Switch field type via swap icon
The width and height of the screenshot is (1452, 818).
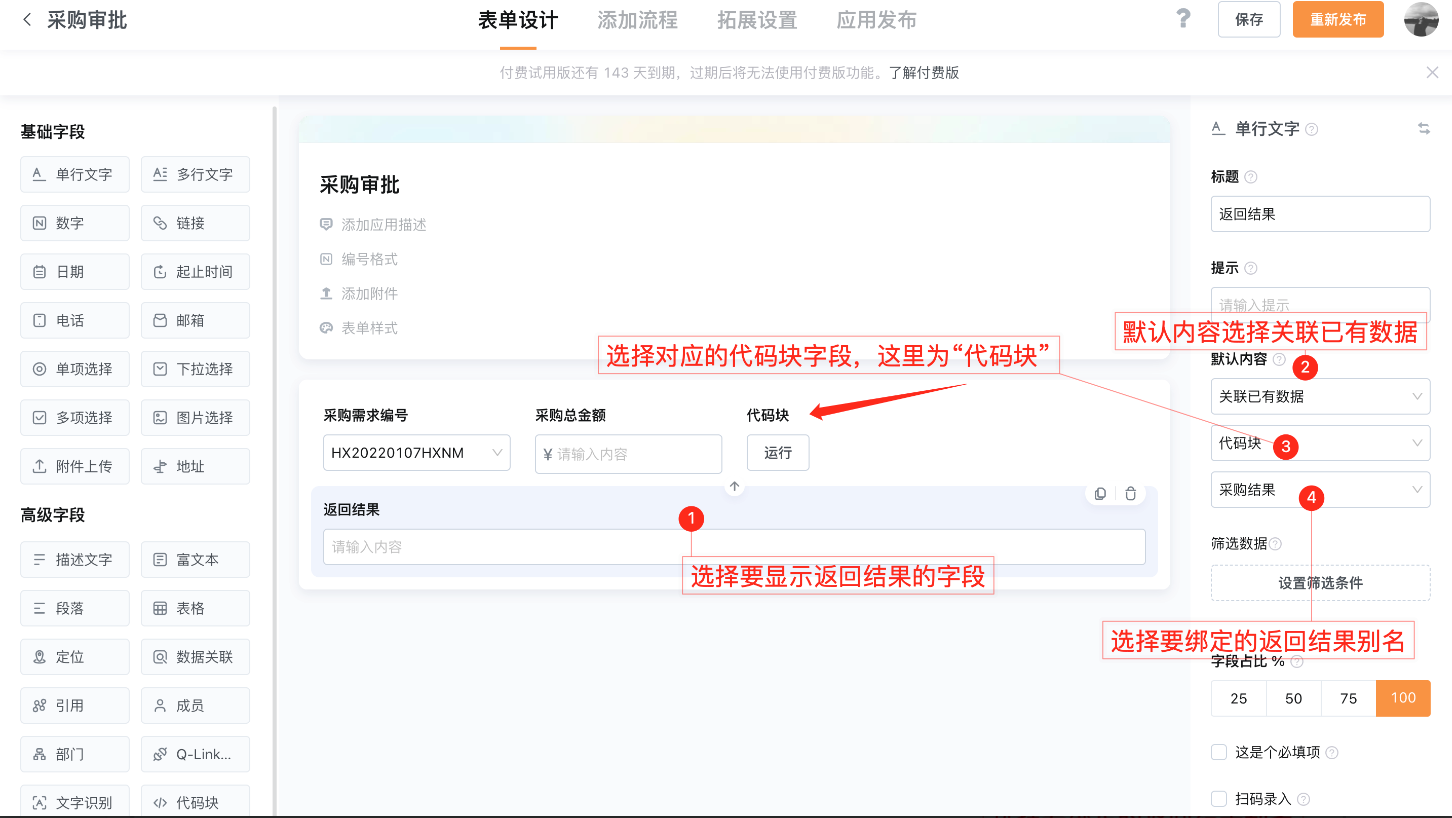click(1424, 129)
